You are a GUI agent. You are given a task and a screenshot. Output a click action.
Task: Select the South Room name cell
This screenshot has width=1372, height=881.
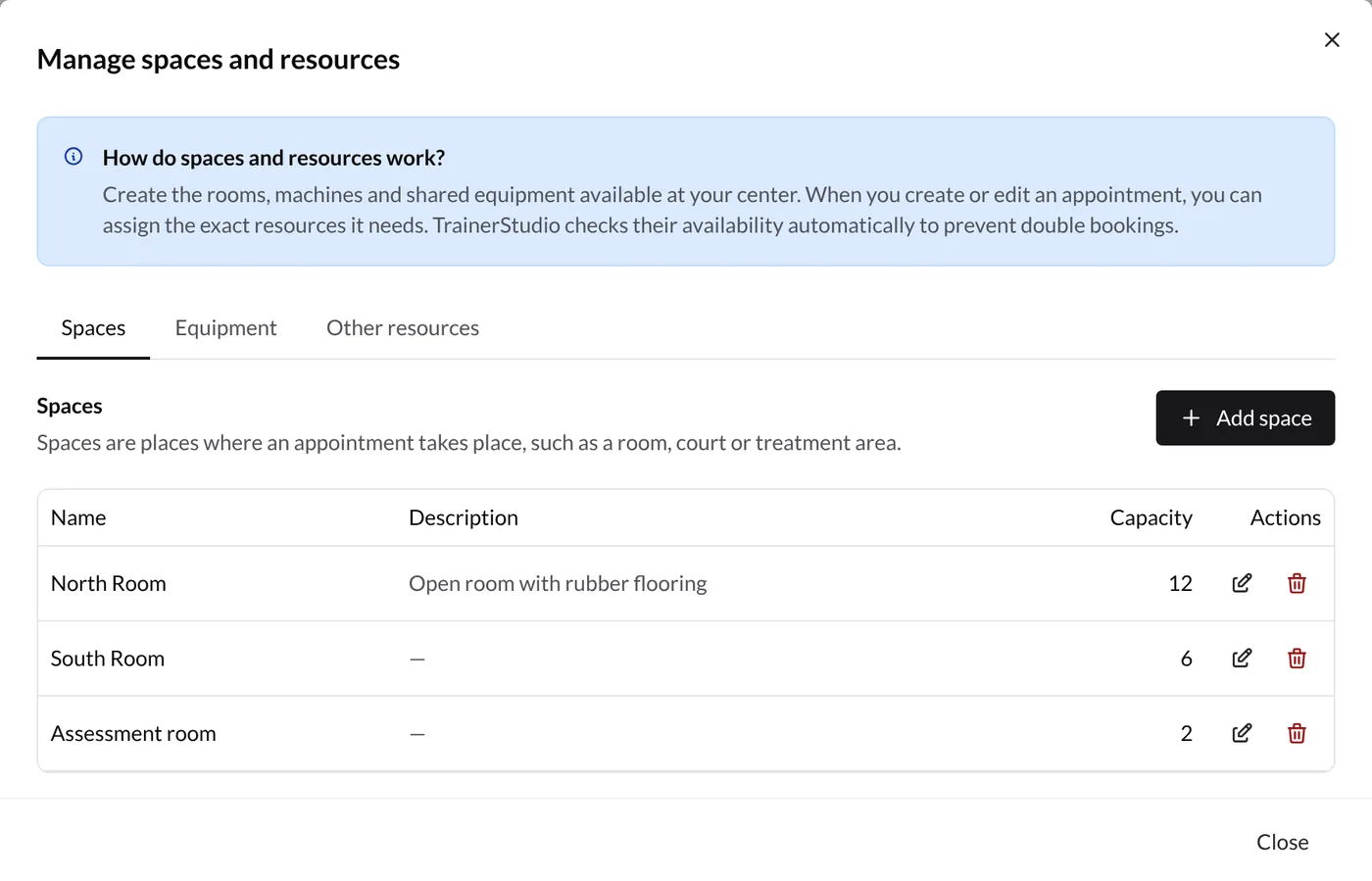click(108, 659)
